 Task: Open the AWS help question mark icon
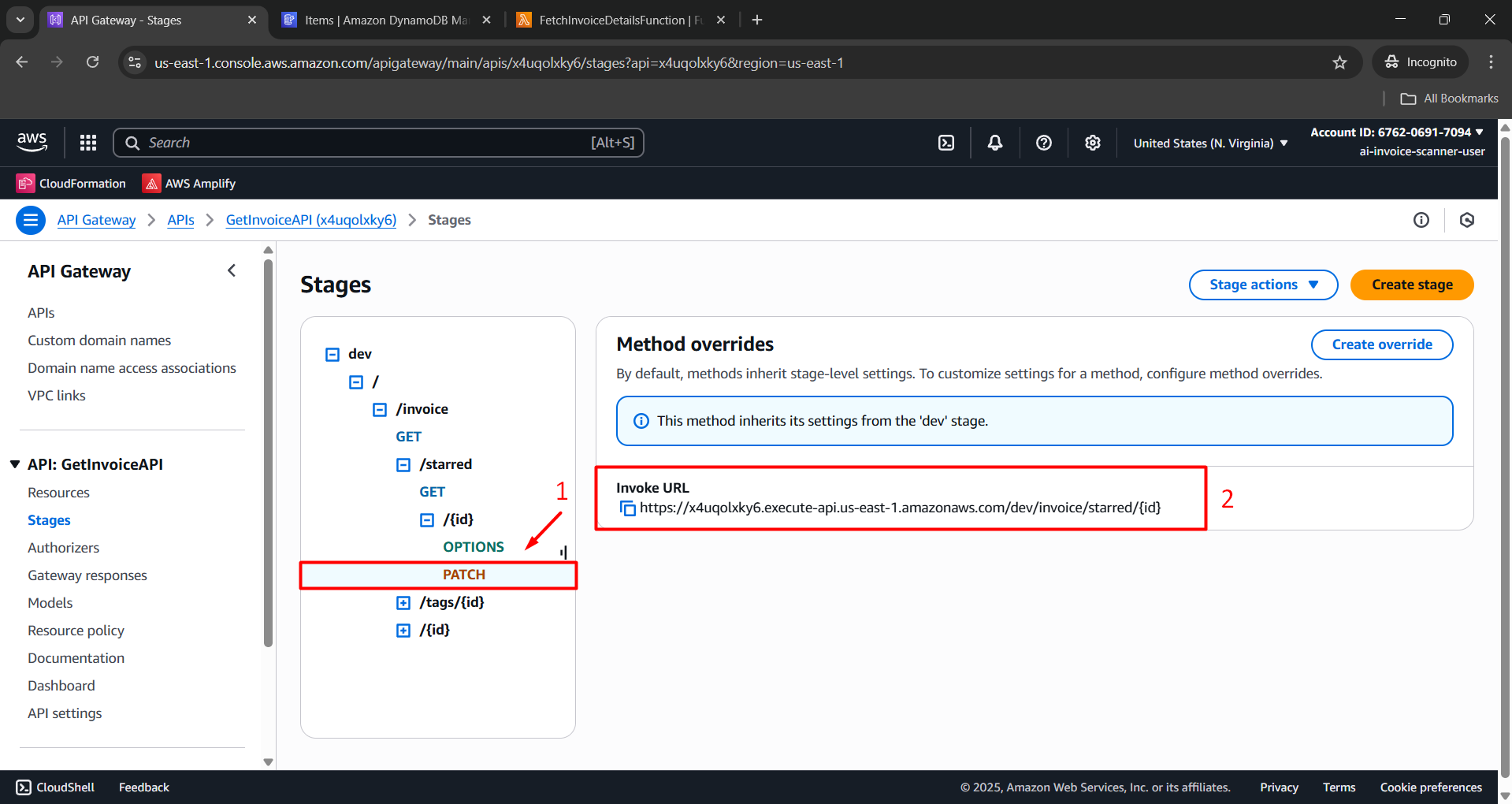pos(1044,143)
